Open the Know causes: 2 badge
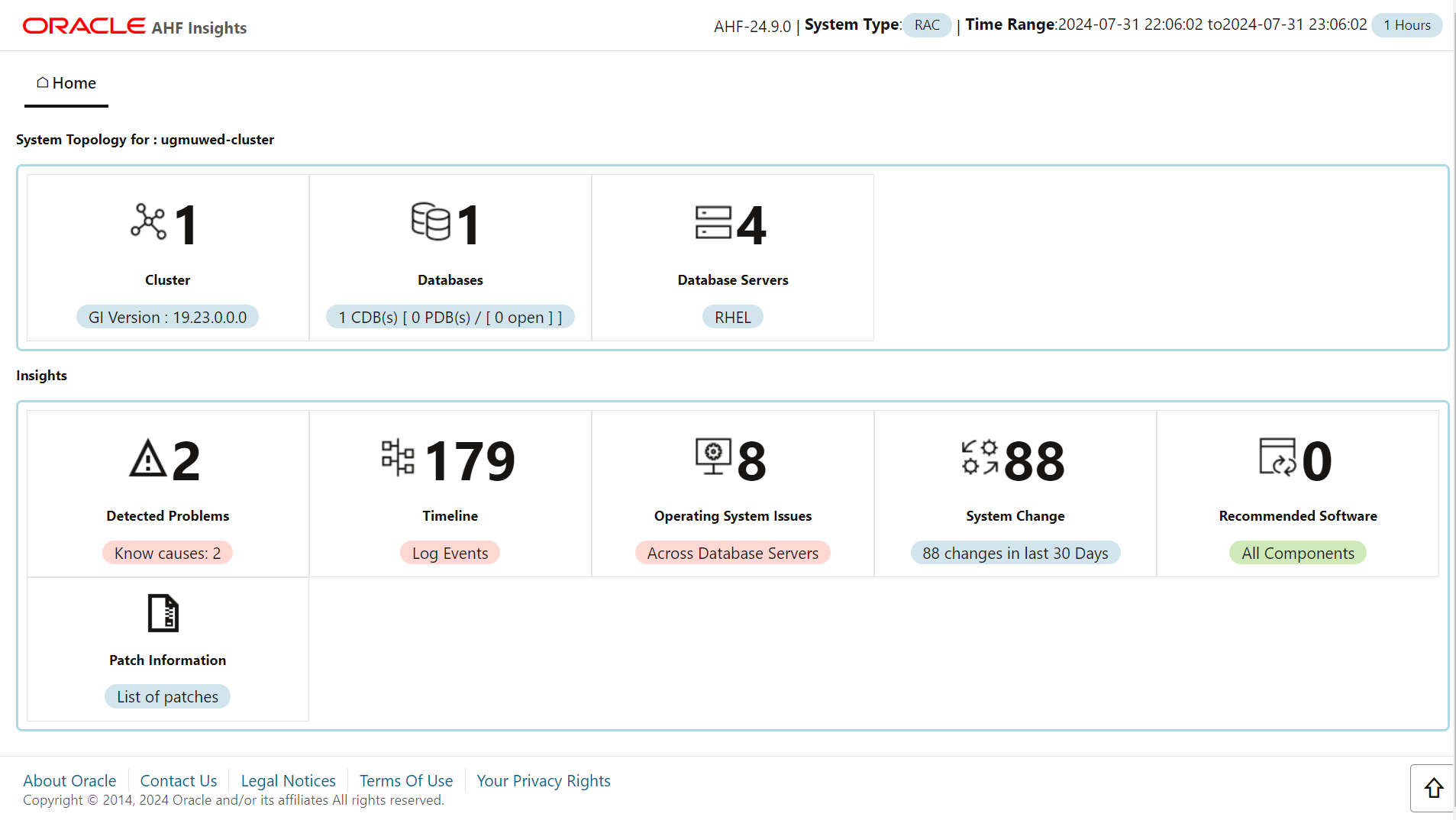 click(167, 553)
